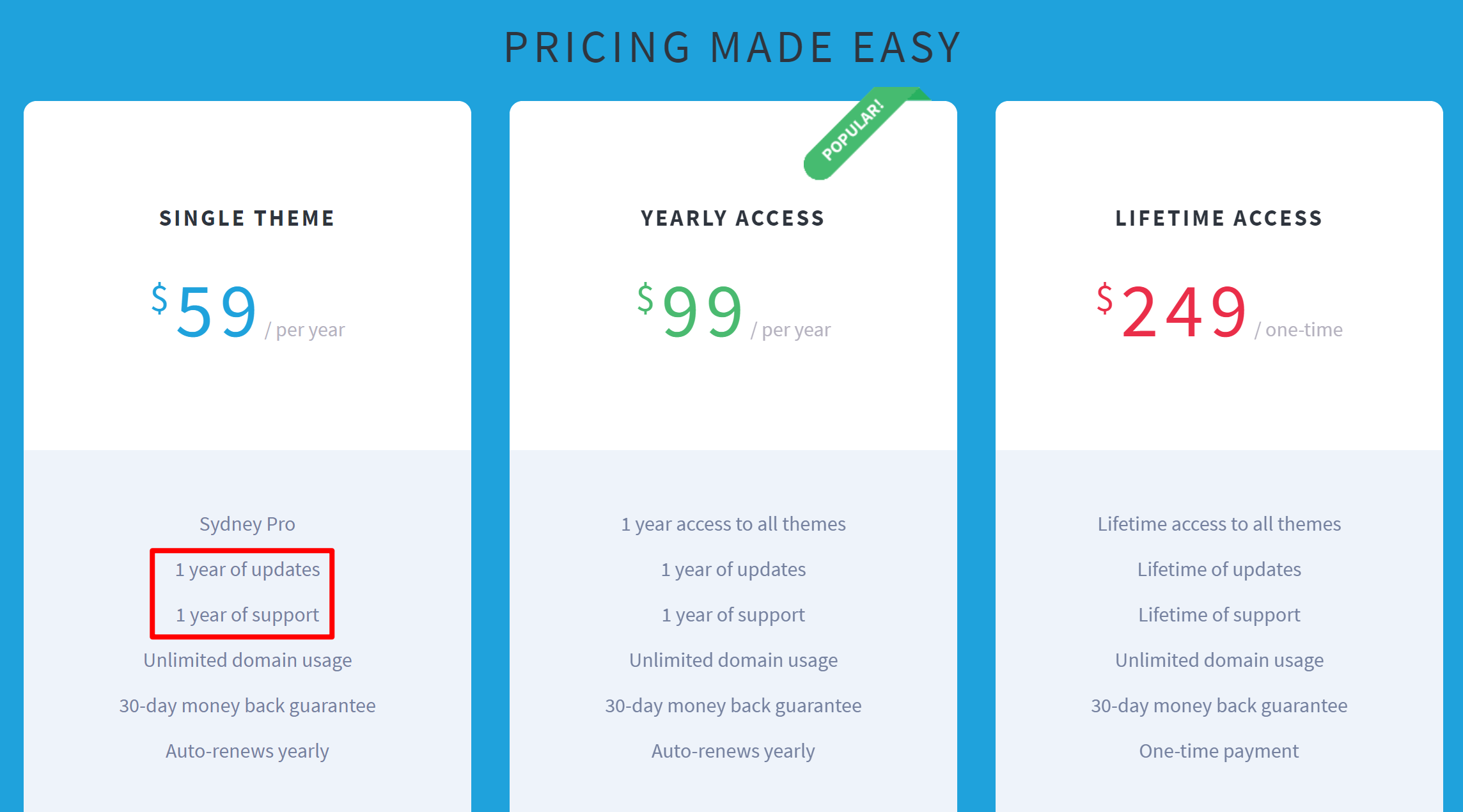1463x812 pixels.
Task: Click 'One-time payment' in Lifetime Access
Action: [1219, 751]
